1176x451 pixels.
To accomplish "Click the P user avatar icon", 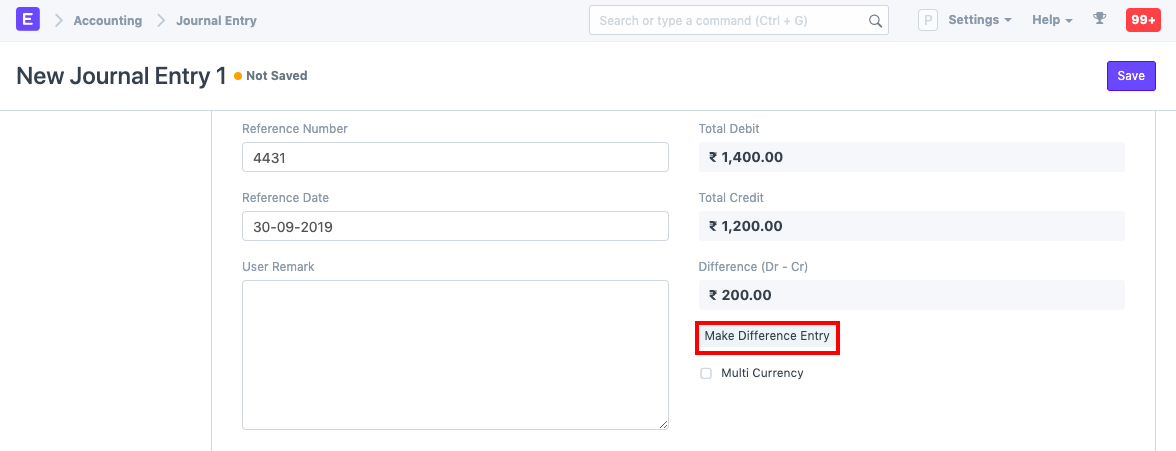I will coord(928,21).
